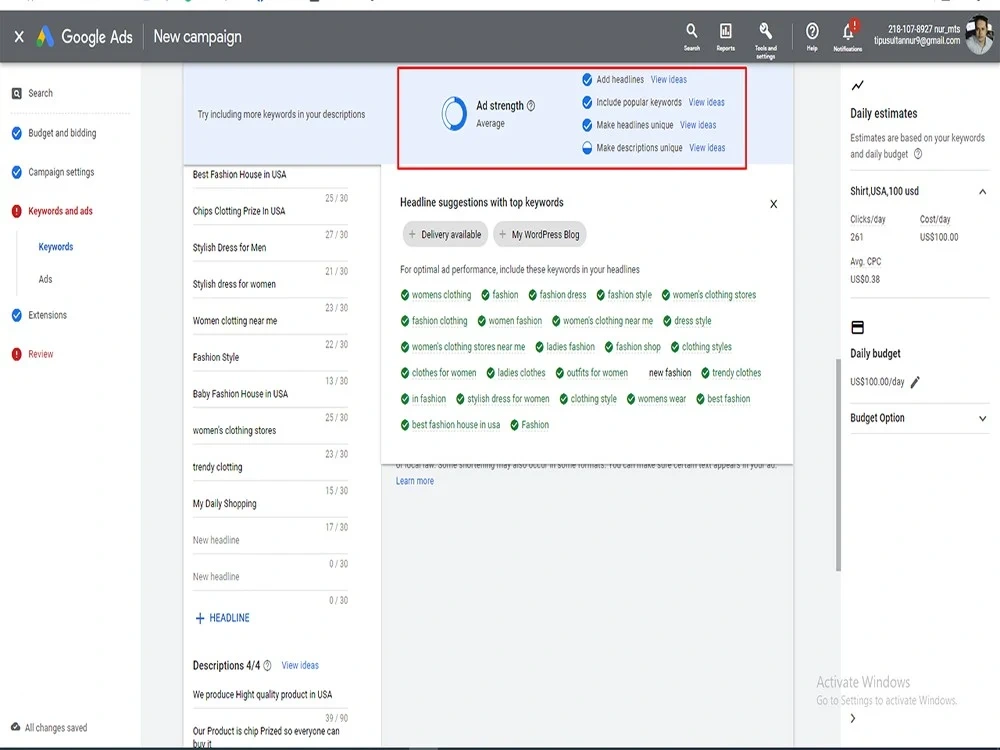Select the Ads sub-step
Image resolution: width=1000 pixels, height=750 pixels.
pos(45,279)
